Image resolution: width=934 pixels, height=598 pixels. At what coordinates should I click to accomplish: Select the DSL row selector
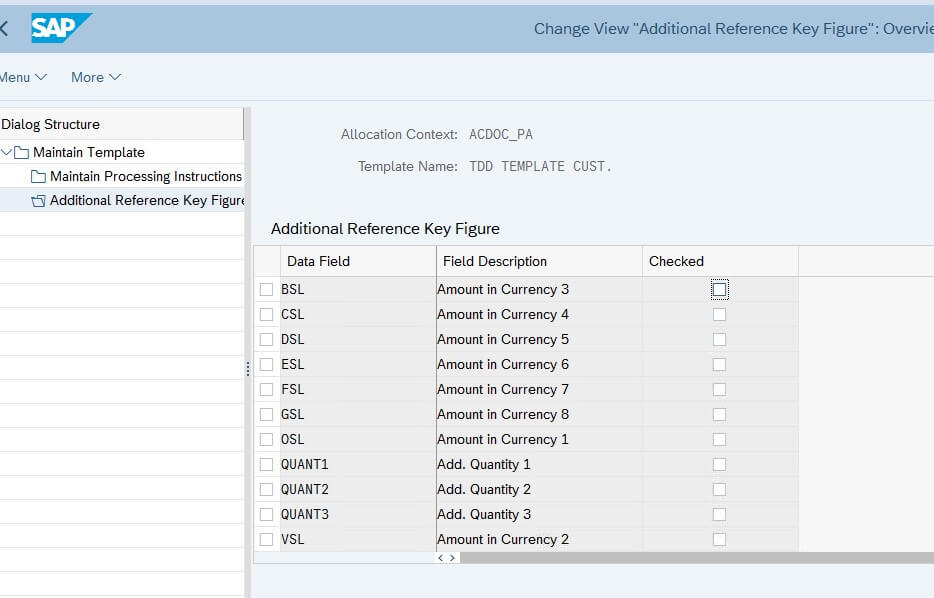(x=266, y=340)
